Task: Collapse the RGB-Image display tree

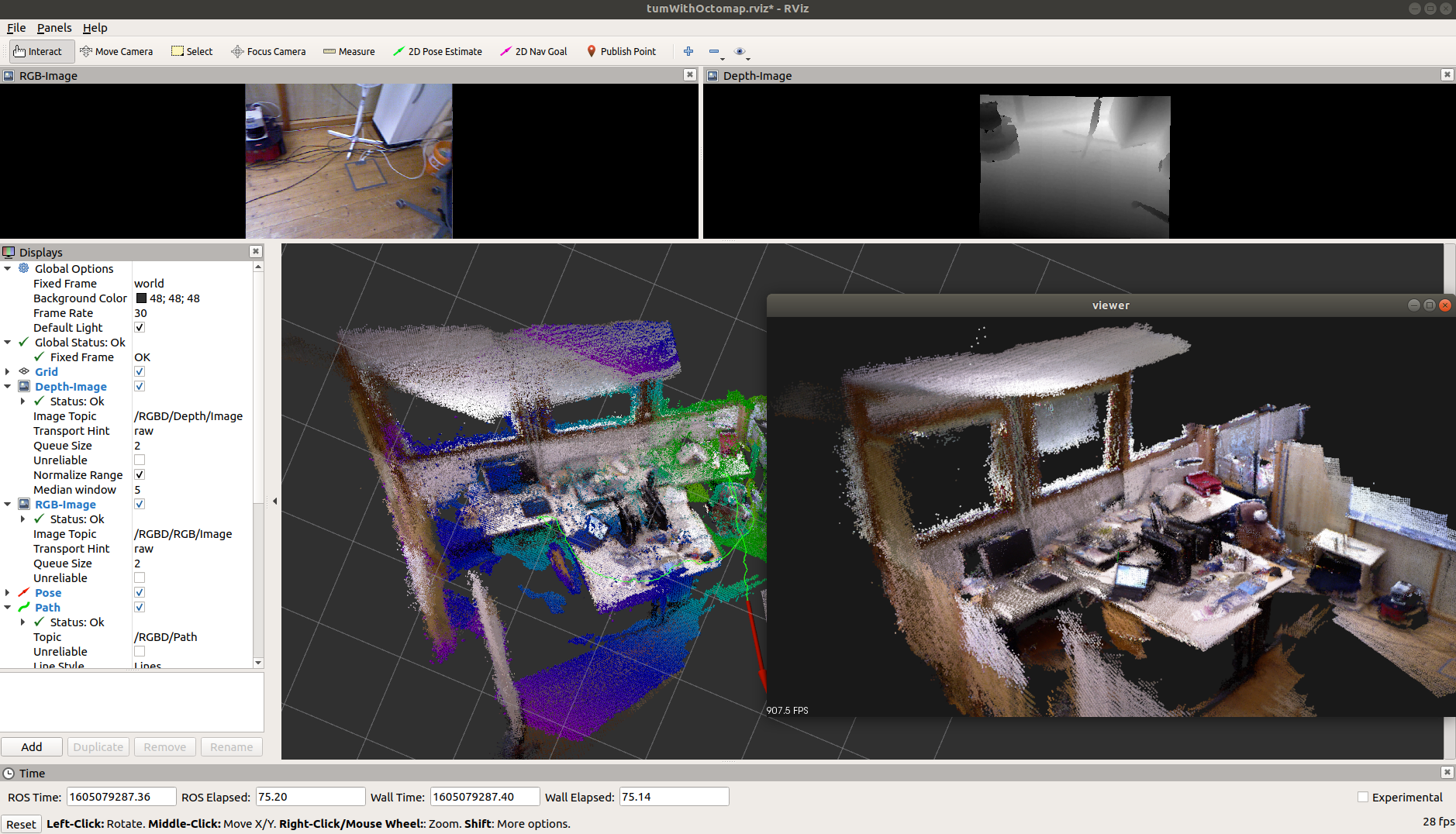Action: point(8,504)
